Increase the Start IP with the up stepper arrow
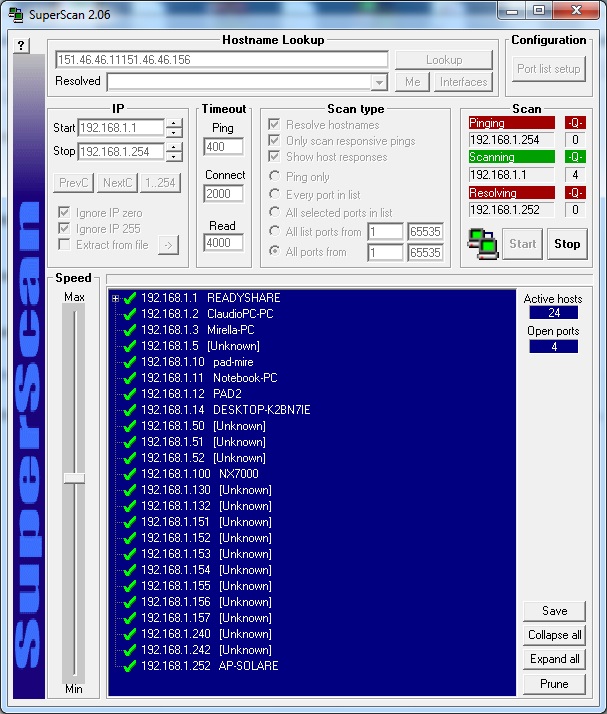The image size is (607, 714). [x=174, y=124]
